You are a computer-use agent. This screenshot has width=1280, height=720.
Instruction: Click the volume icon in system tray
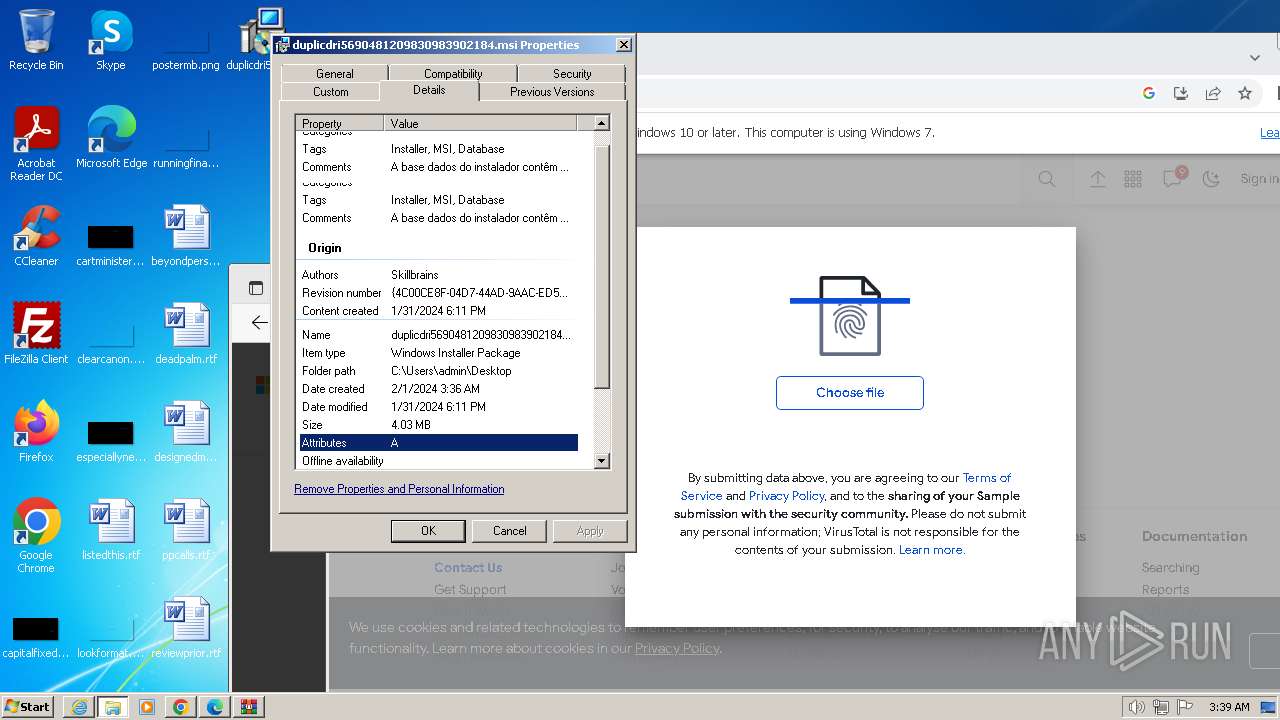pos(1137,707)
